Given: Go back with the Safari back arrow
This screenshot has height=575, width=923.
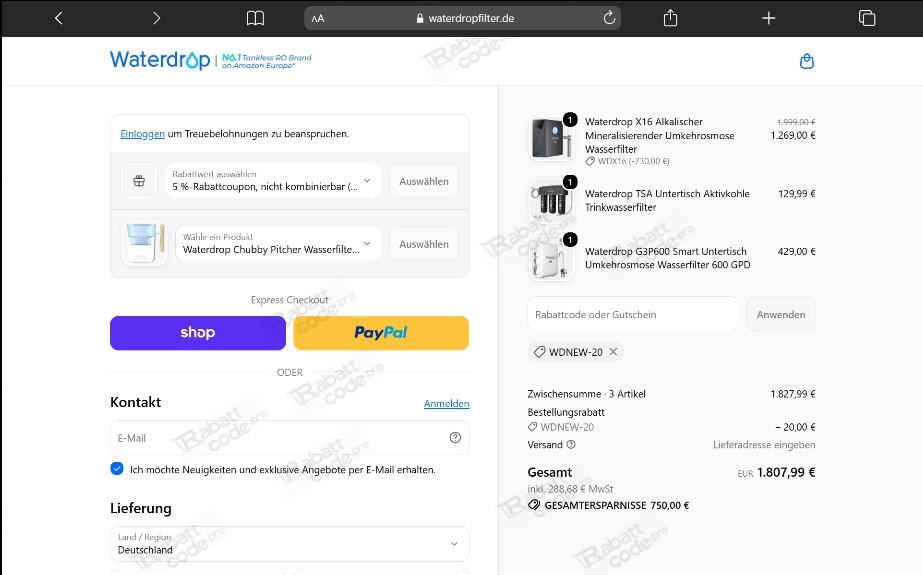Looking at the screenshot, I should tap(58, 18).
